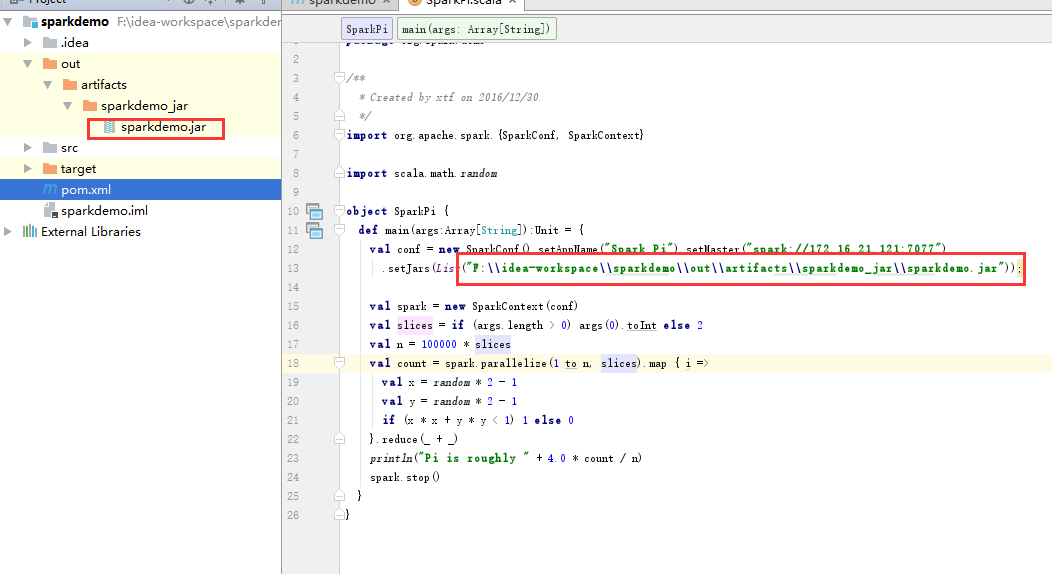Click the gutter icon on line 10
The height and width of the screenshot is (574, 1052).
pyautogui.click(x=315, y=211)
